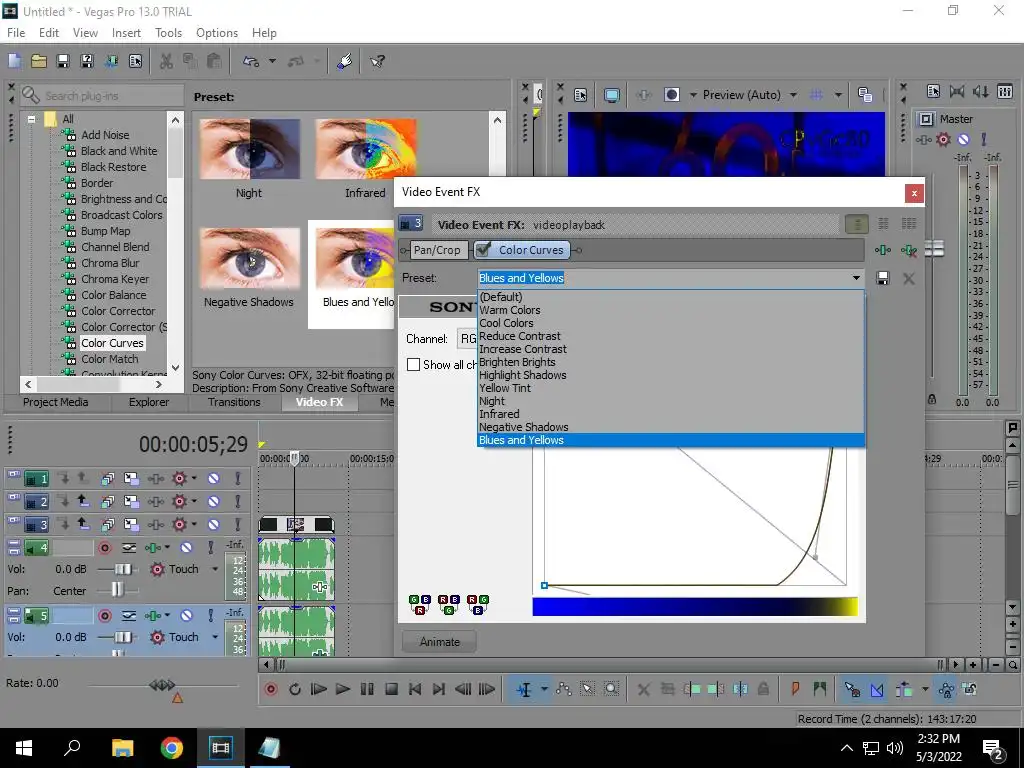Save project using the floppy disk icon
Screen dimensions: 1024x768
[x=63, y=61]
